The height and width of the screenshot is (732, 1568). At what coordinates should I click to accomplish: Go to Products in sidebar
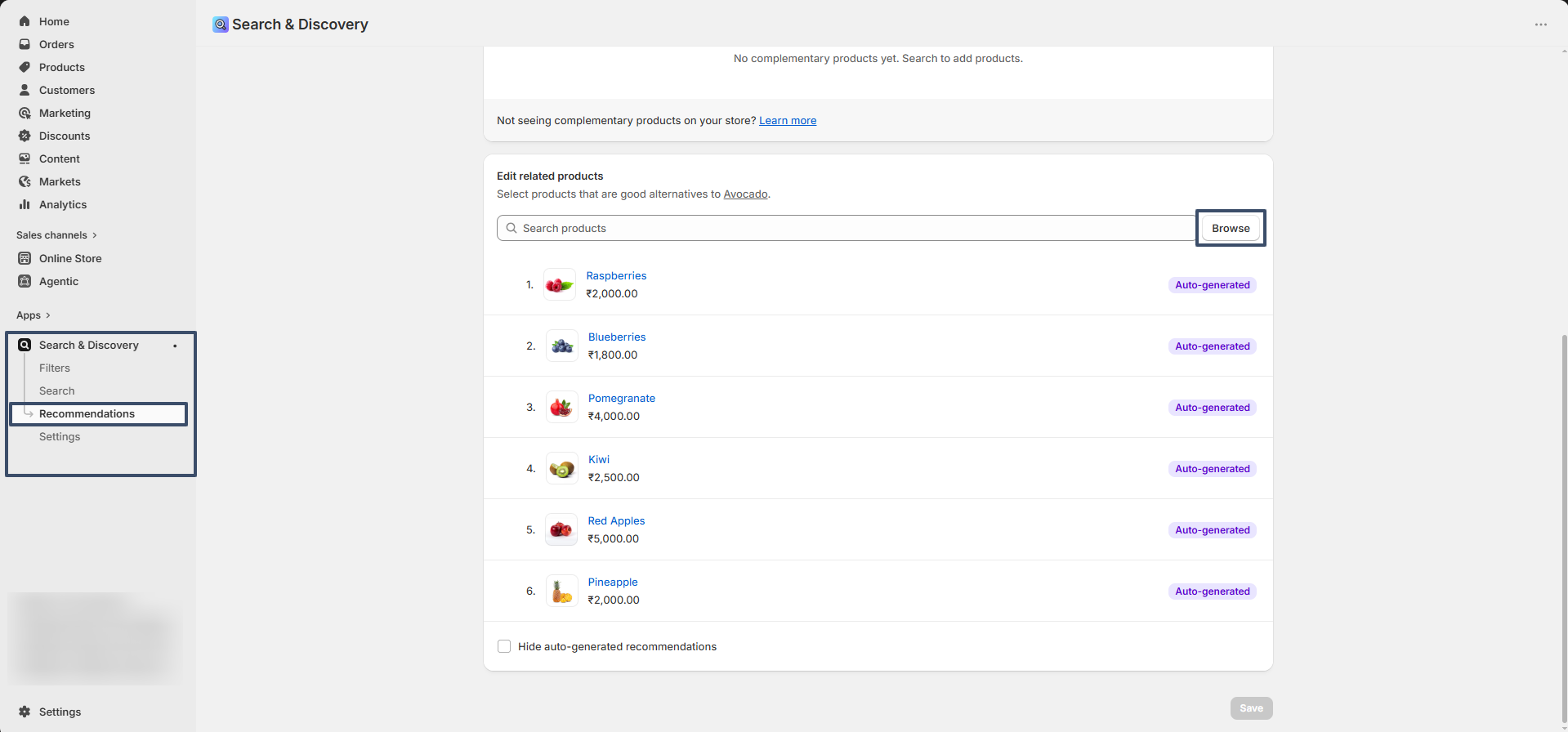pos(62,67)
